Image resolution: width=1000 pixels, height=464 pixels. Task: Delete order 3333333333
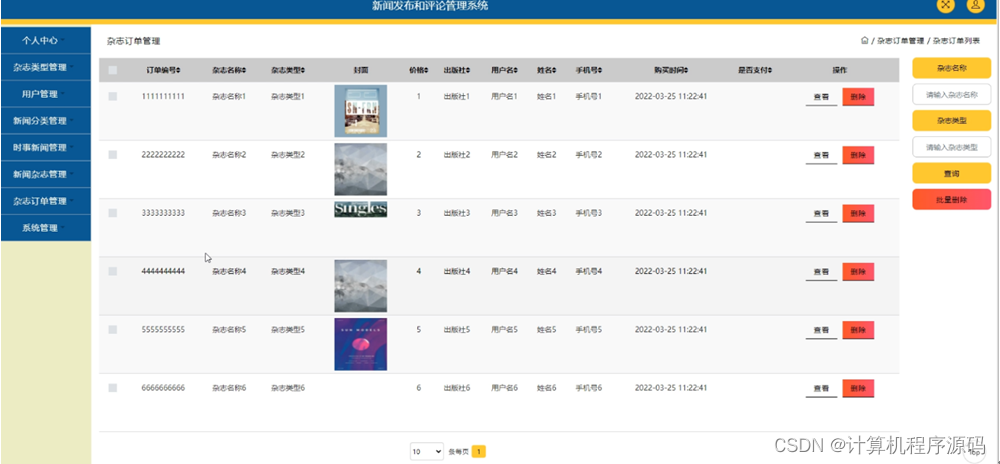pos(858,214)
